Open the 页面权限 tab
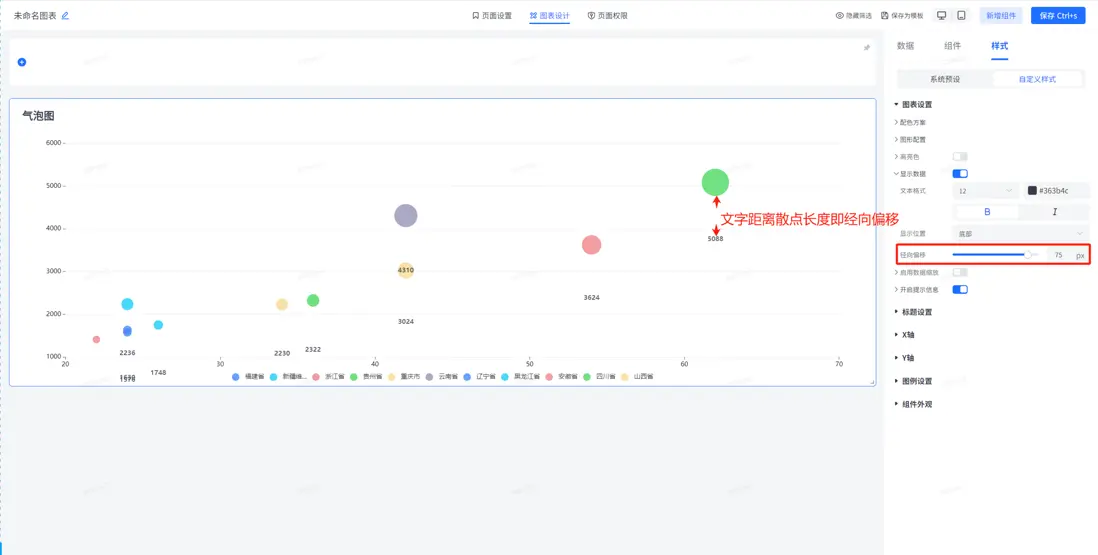The image size is (1098, 555). [607, 15]
